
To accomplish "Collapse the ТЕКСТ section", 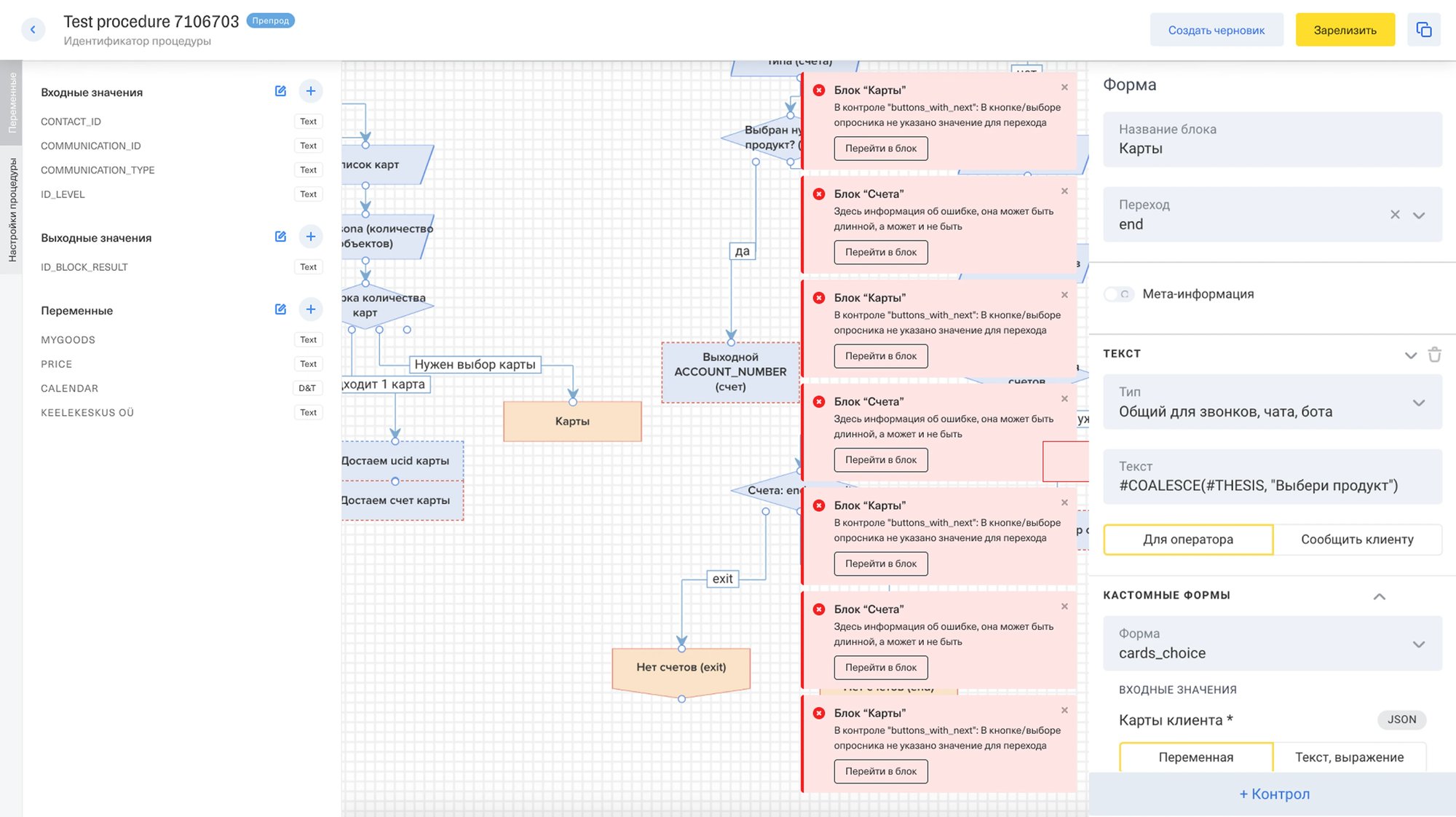I will (1411, 355).
